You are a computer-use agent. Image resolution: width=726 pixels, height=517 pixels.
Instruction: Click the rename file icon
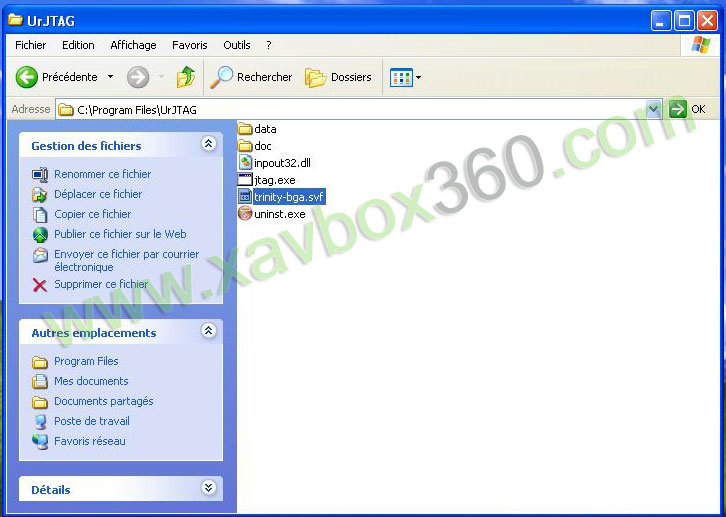(40, 174)
